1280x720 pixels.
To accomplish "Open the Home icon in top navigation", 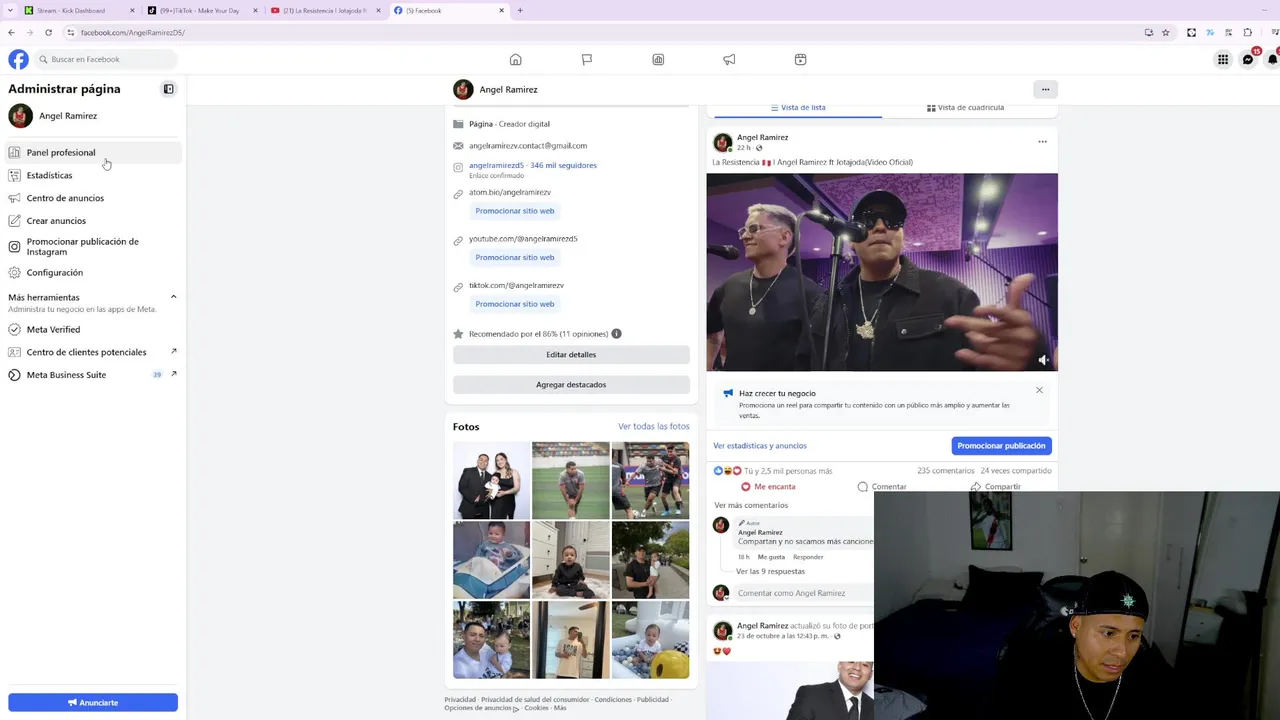I will (x=516, y=59).
